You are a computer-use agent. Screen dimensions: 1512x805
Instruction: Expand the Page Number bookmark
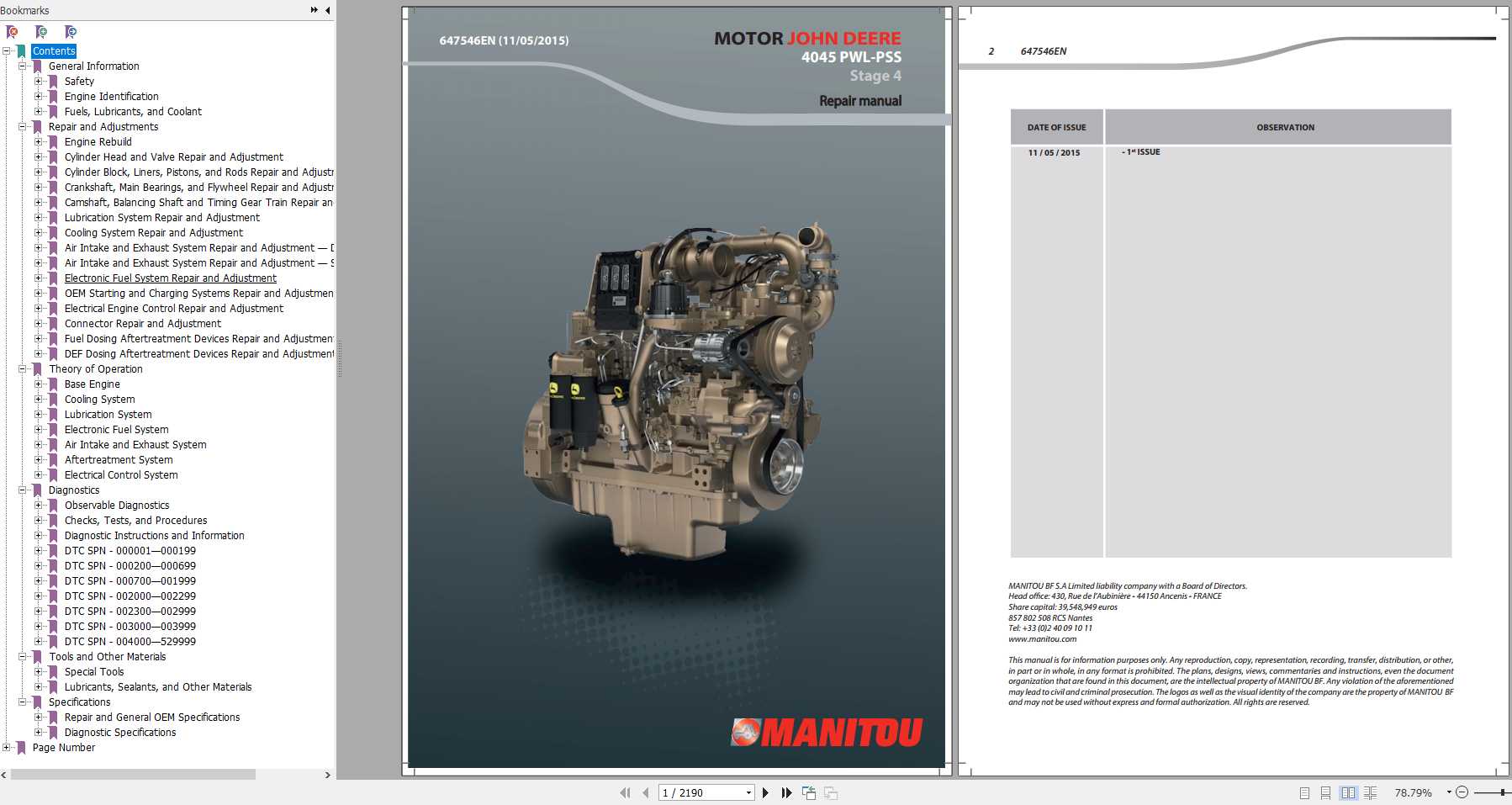(x=7, y=748)
